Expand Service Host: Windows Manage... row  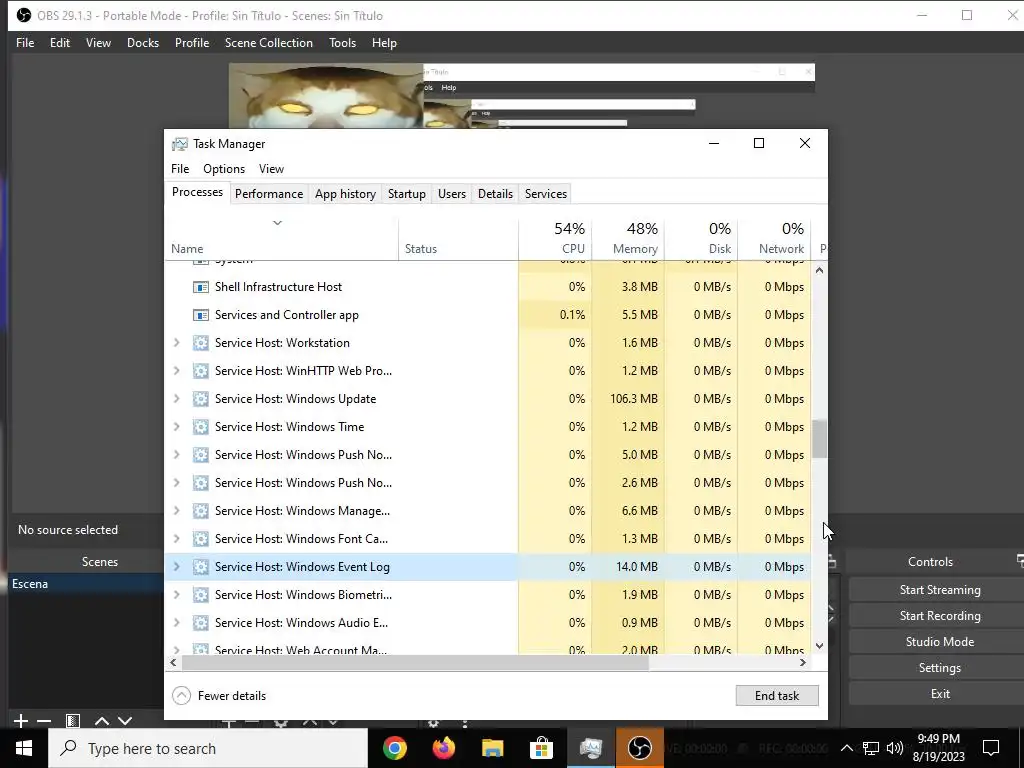[x=176, y=511]
